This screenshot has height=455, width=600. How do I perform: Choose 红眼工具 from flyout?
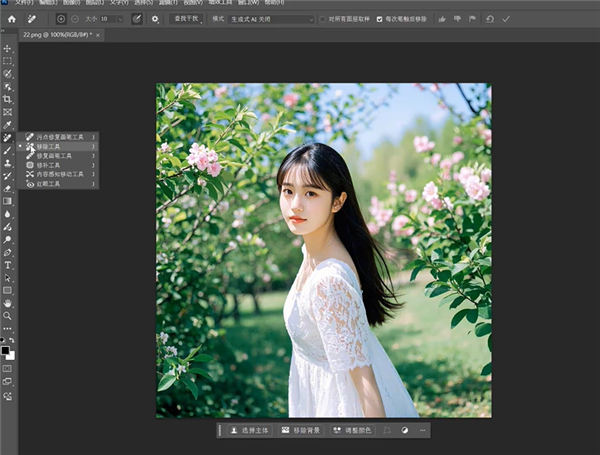[x=58, y=184]
